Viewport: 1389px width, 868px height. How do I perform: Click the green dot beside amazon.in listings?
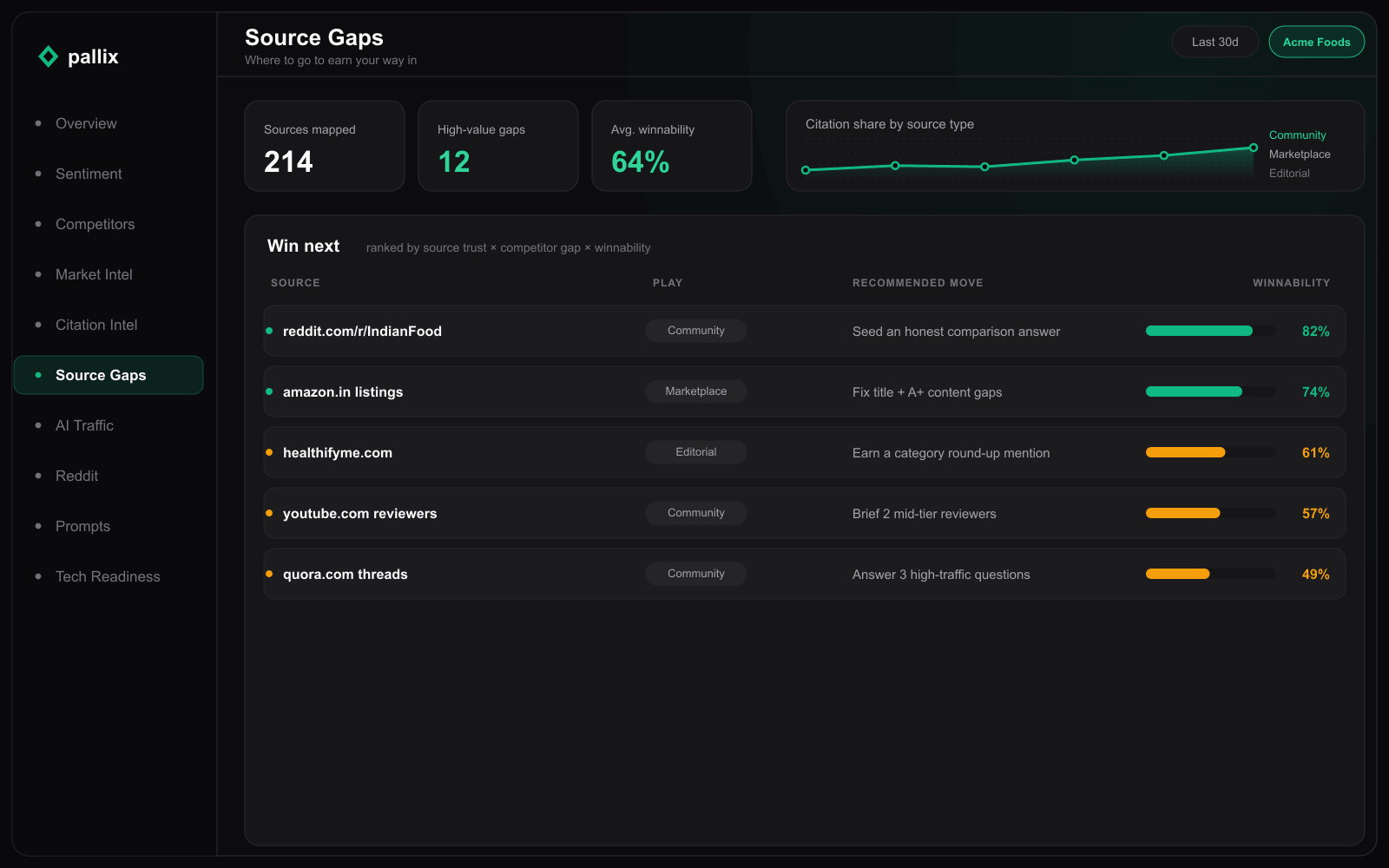pyautogui.click(x=269, y=391)
